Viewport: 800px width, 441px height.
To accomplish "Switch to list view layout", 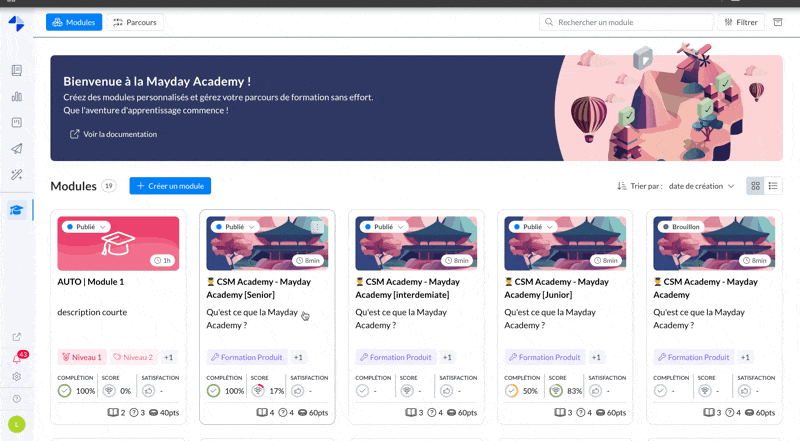I will click(x=773, y=186).
